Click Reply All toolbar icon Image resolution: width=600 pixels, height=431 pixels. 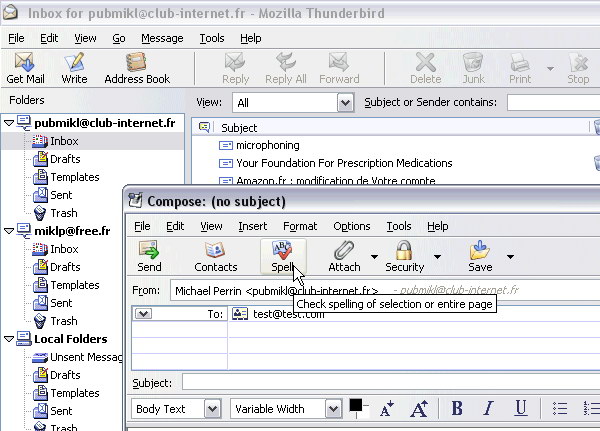285,68
